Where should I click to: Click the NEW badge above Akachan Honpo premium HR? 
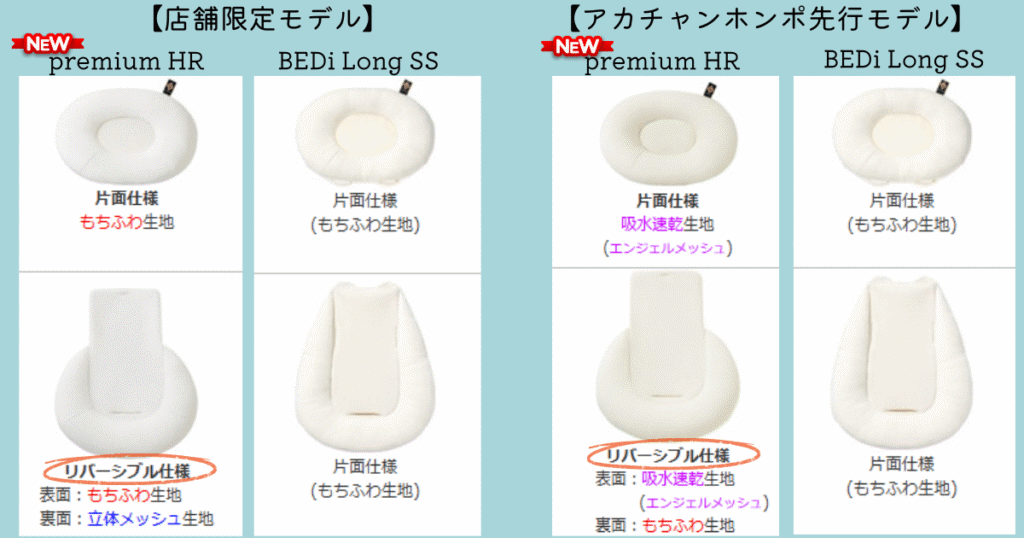tap(577, 46)
